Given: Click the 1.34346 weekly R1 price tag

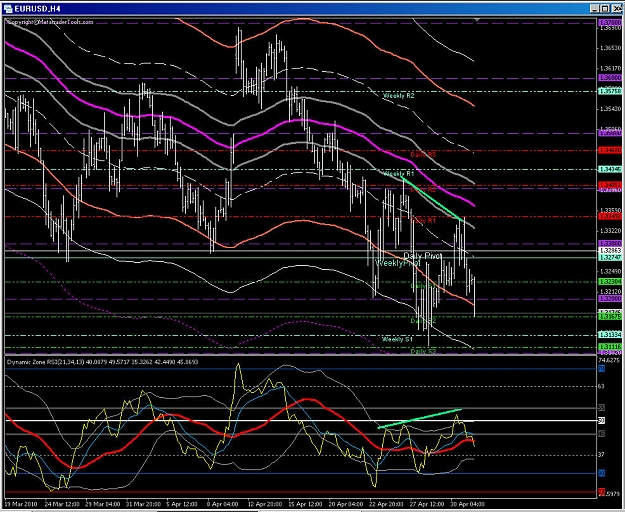Looking at the screenshot, I should coord(610,169).
